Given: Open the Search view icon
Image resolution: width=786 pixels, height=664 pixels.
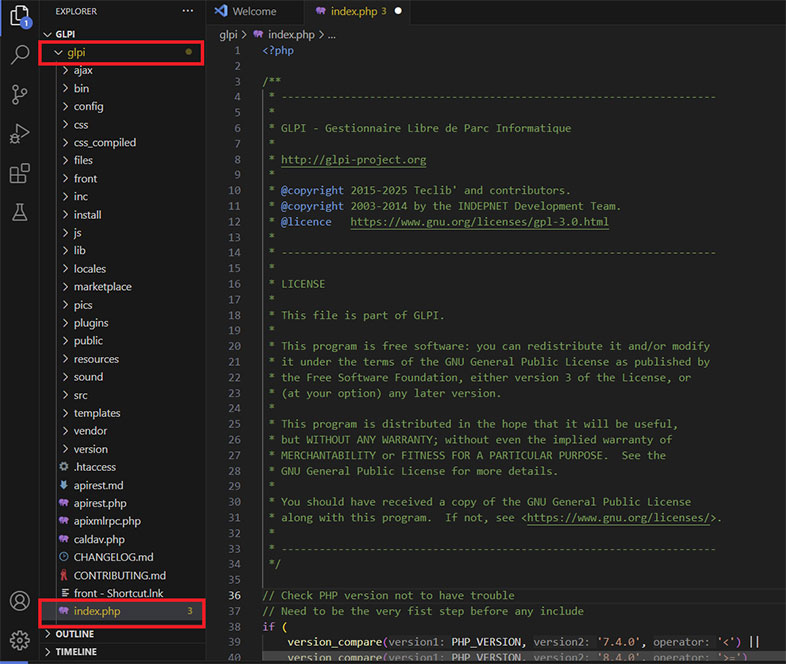Looking at the screenshot, I should 19,55.
